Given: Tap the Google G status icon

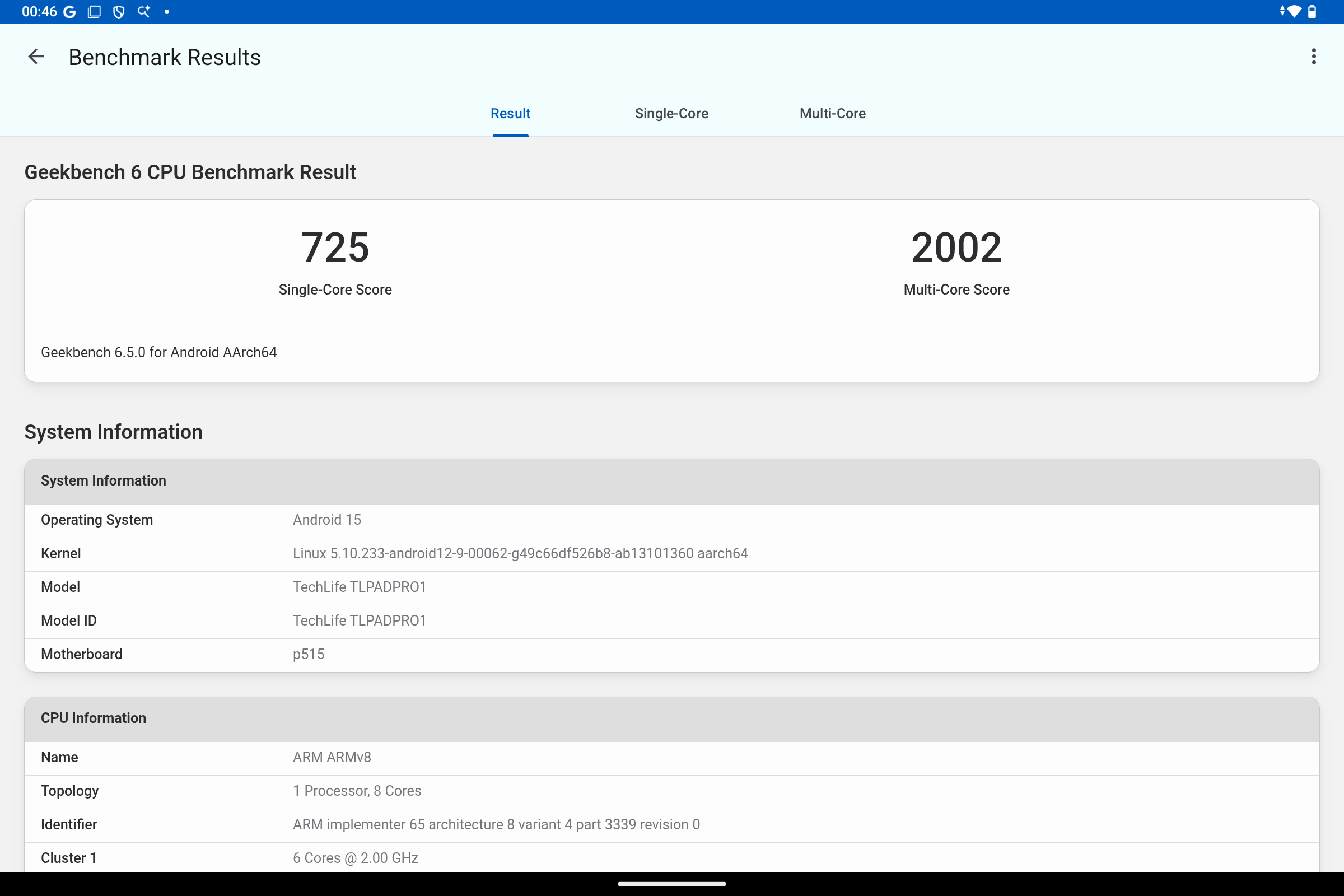Looking at the screenshot, I should (69, 12).
